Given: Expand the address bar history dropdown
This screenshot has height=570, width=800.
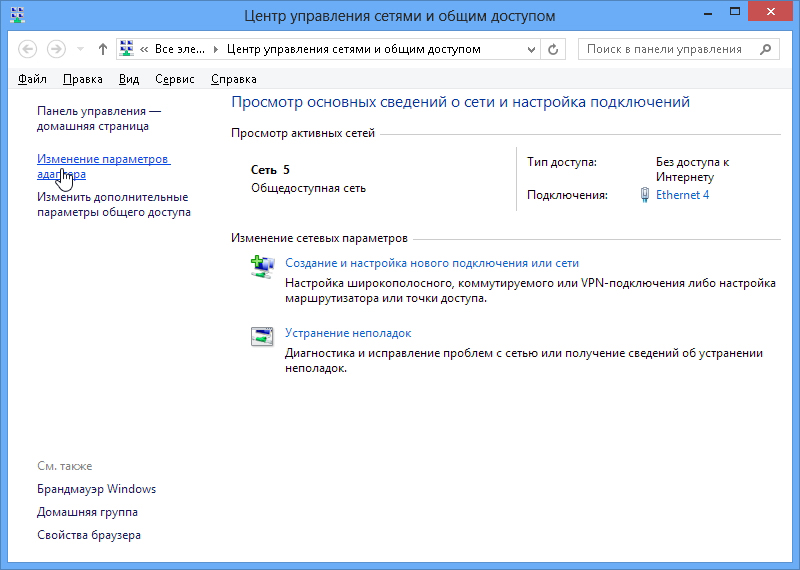Looking at the screenshot, I should pyautogui.click(x=531, y=49).
